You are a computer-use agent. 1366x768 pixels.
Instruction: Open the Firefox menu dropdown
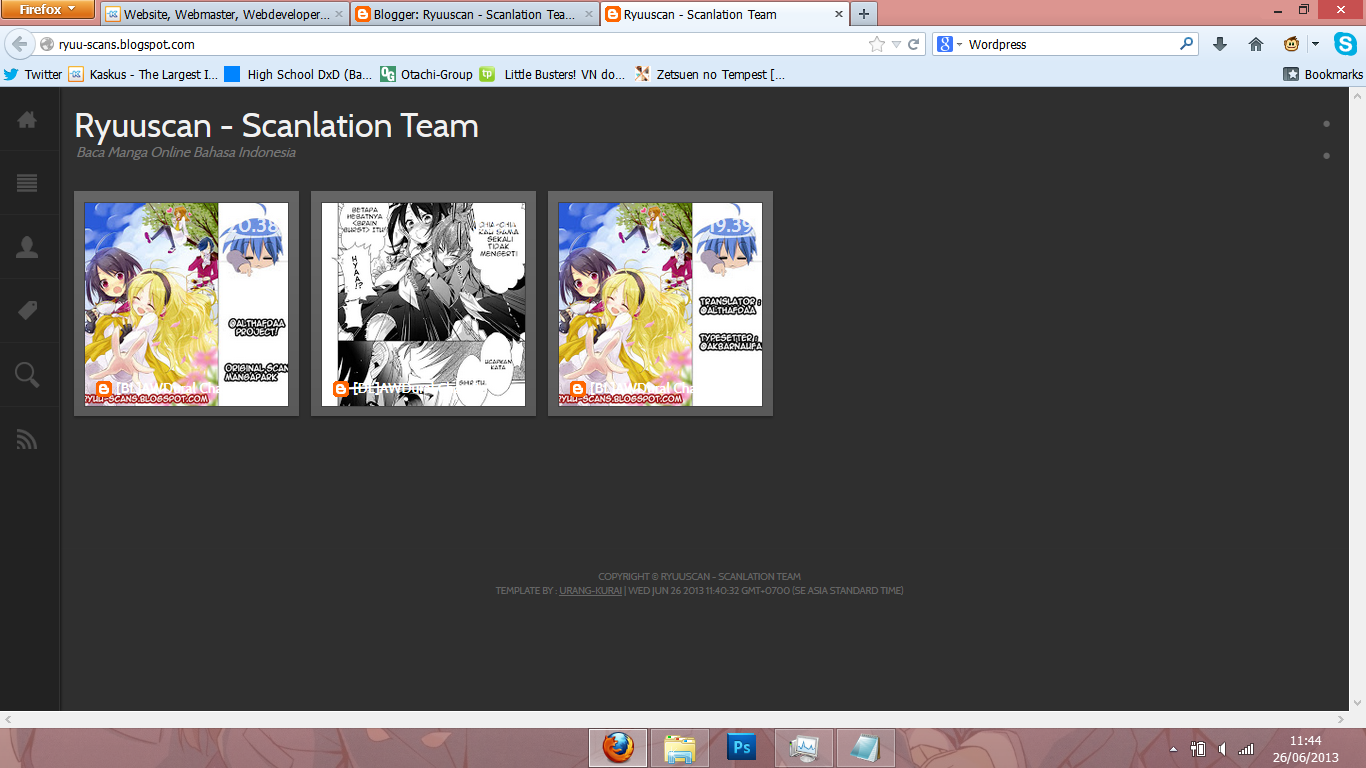click(47, 10)
